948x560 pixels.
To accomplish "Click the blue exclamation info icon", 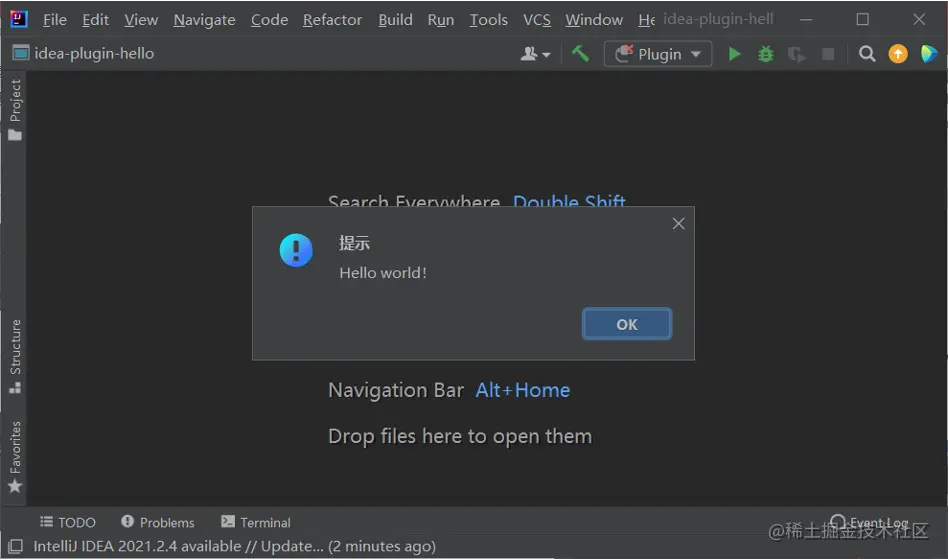I will [x=296, y=250].
